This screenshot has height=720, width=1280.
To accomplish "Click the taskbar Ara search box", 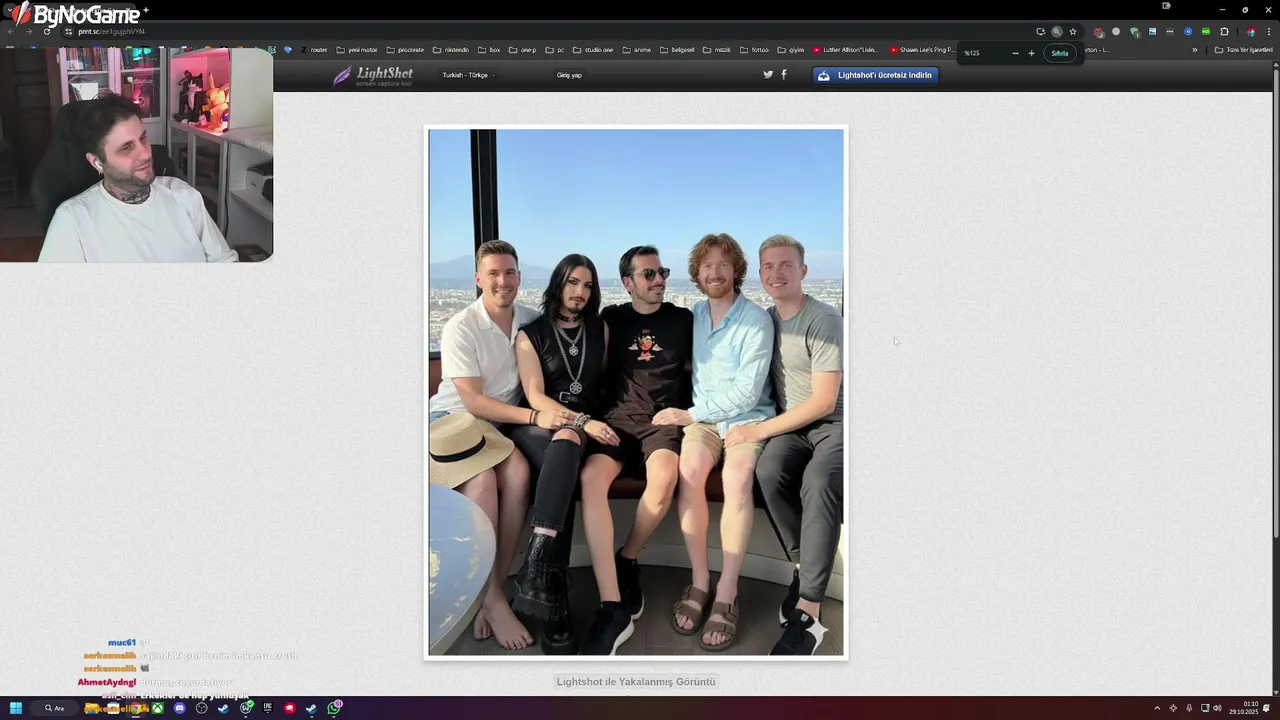I will point(55,708).
